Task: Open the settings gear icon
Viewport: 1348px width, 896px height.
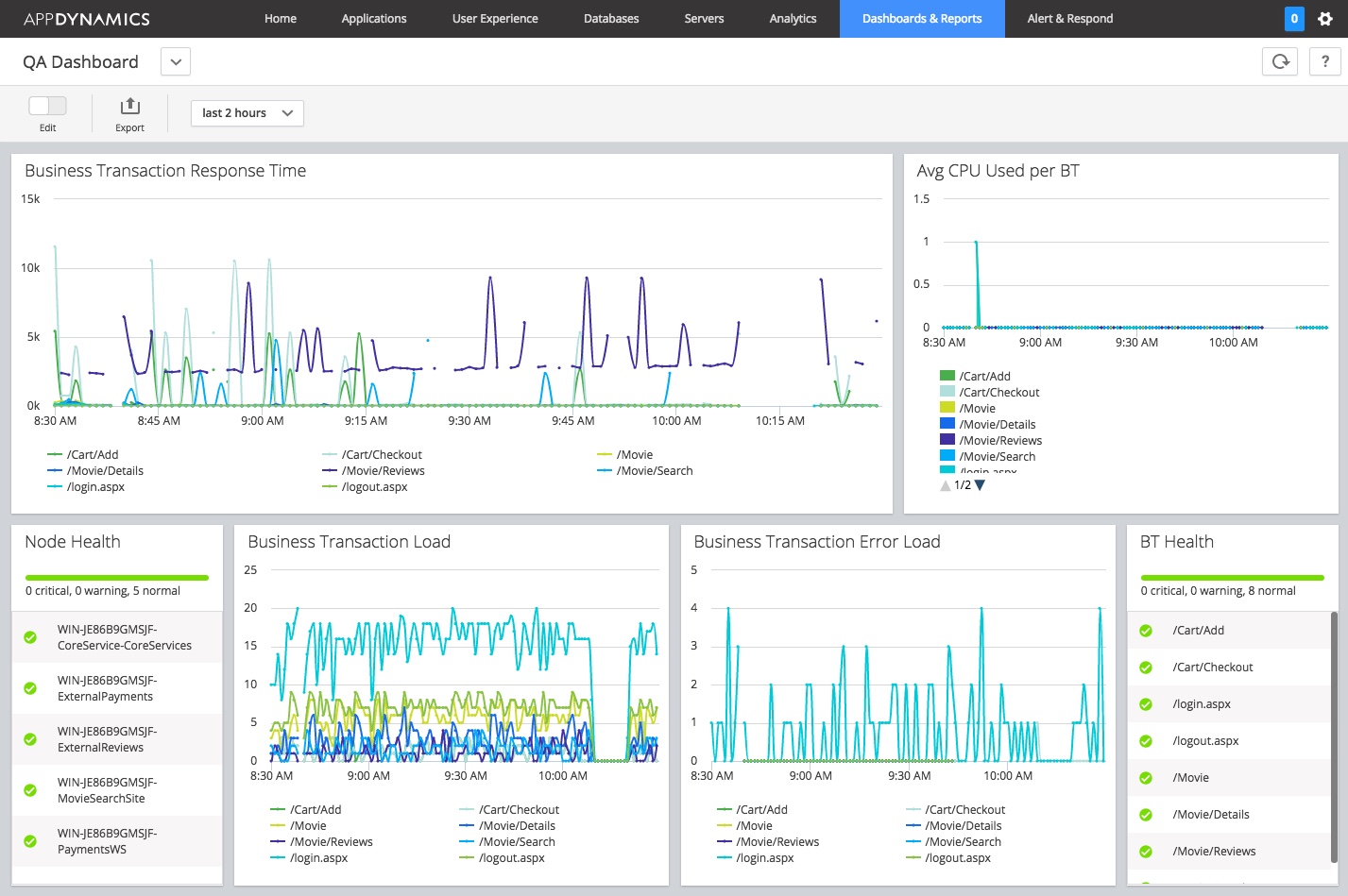Action: tap(1325, 18)
